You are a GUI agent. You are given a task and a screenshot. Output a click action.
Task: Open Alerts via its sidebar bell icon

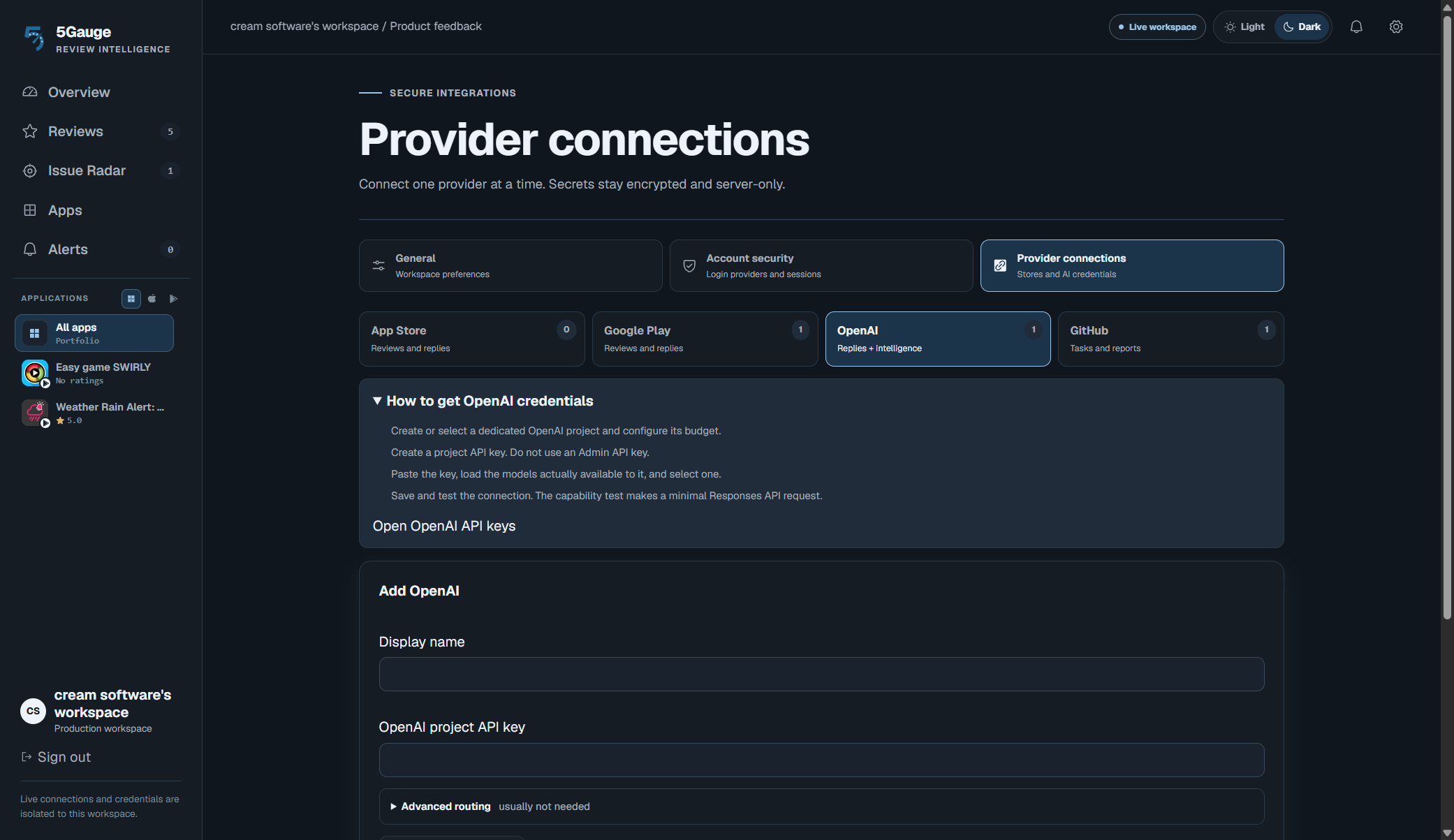click(30, 249)
